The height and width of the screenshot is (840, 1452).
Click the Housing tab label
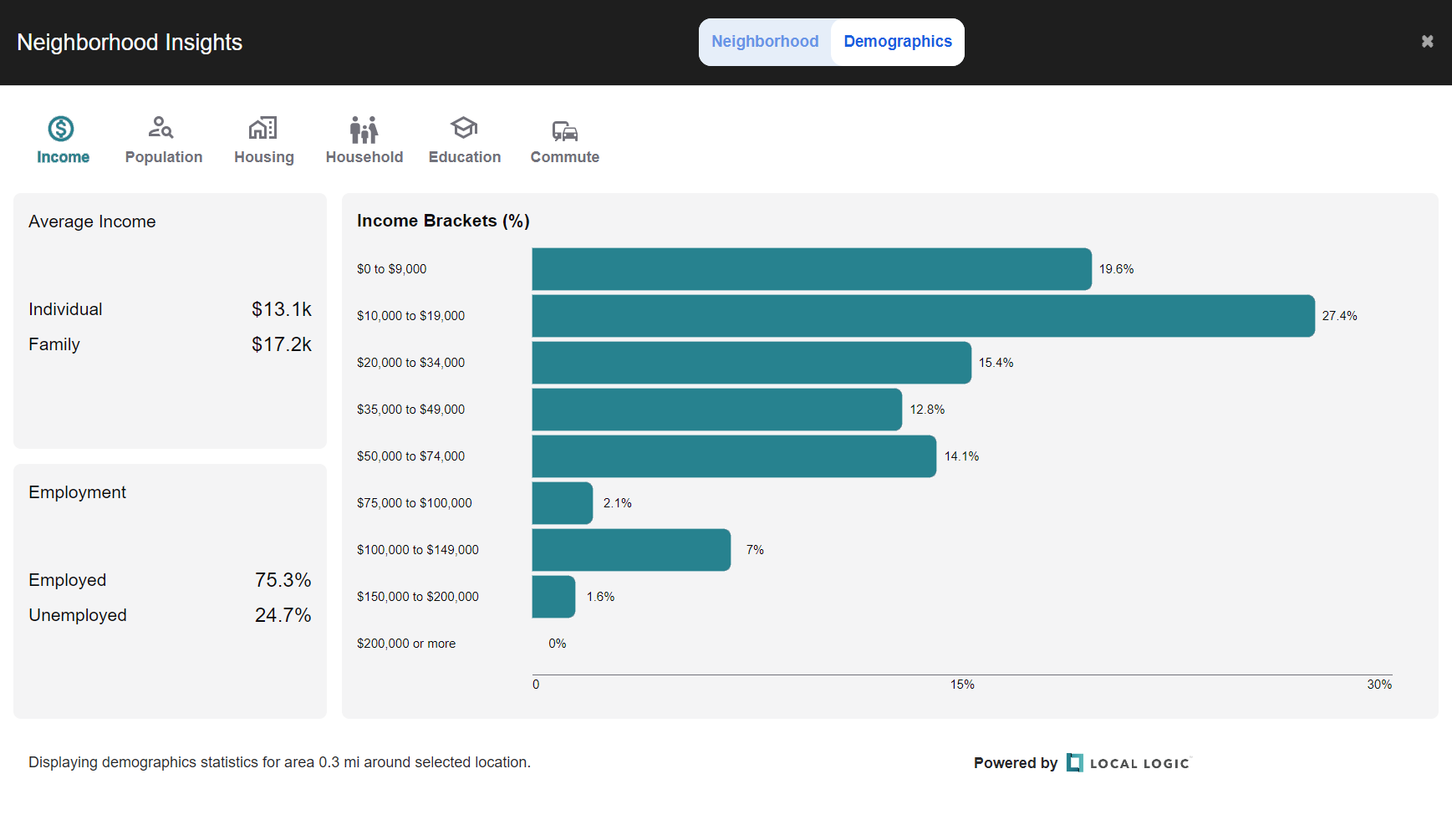point(264,157)
